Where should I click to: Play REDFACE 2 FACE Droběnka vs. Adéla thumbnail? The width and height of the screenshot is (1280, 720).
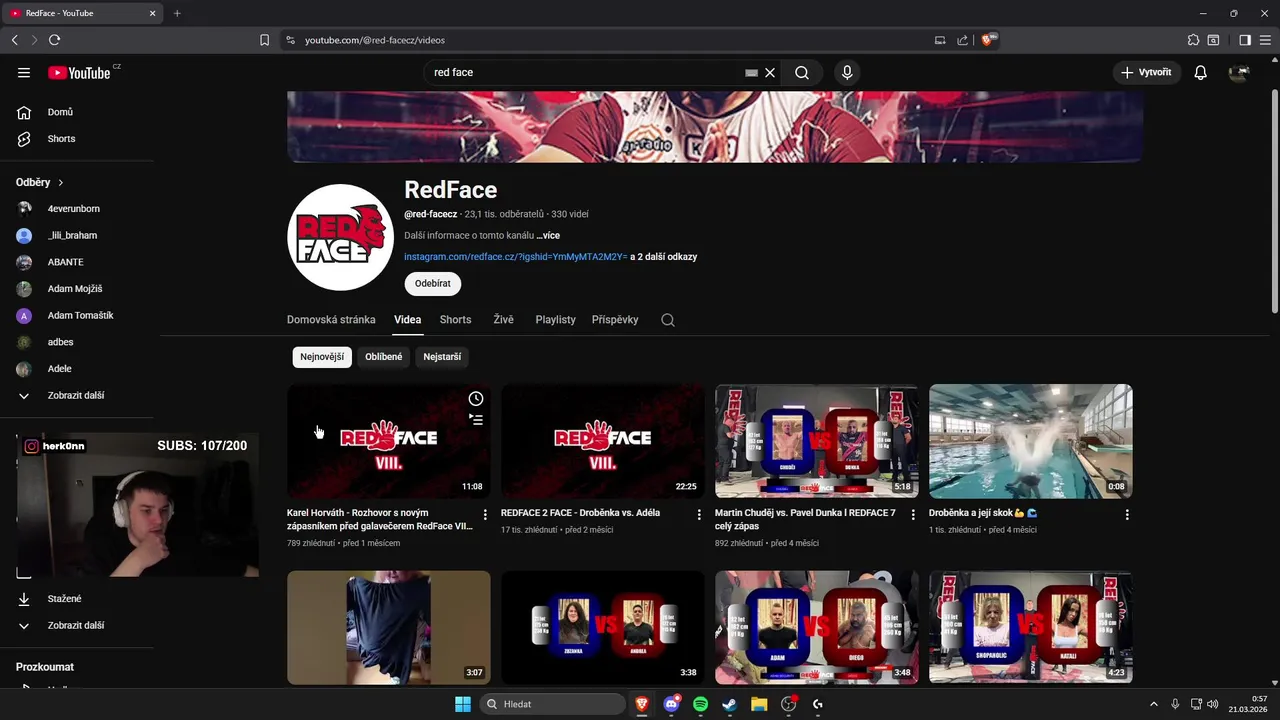603,441
